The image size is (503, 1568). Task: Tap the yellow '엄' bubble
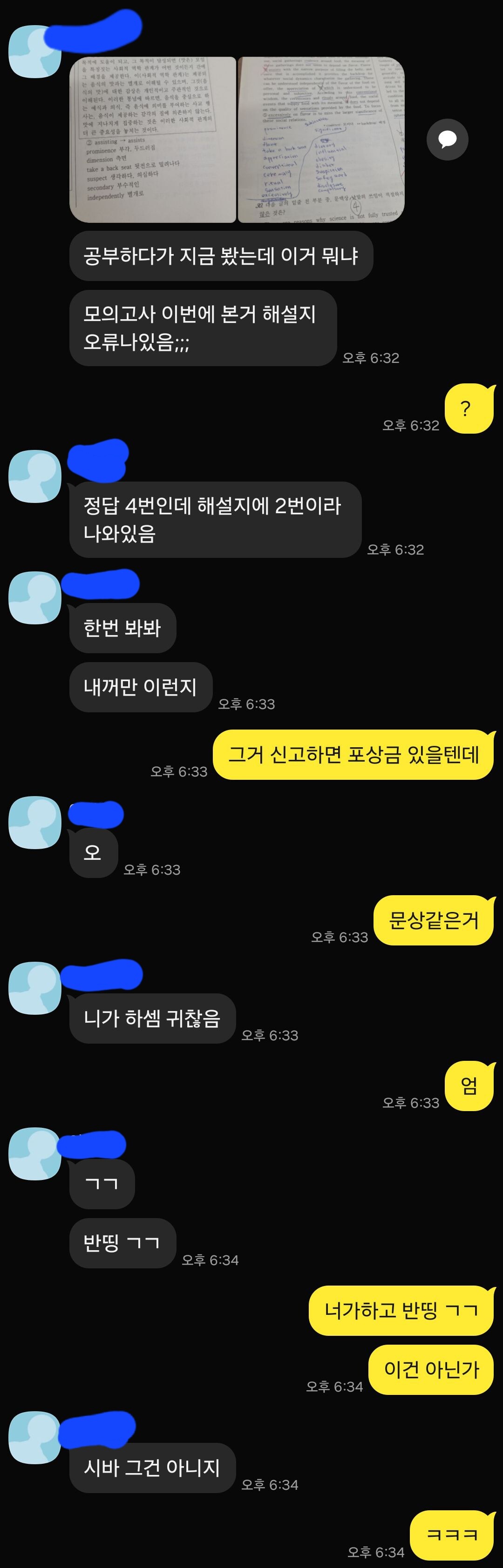click(x=469, y=1086)
